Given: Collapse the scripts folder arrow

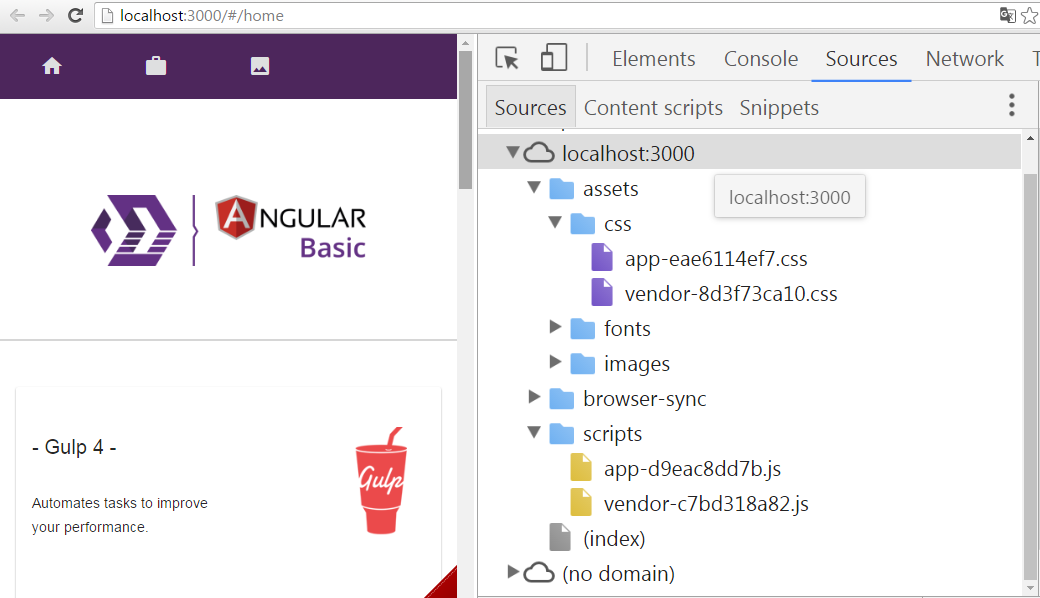Looking at the screenshot, I should coord(535,433).
